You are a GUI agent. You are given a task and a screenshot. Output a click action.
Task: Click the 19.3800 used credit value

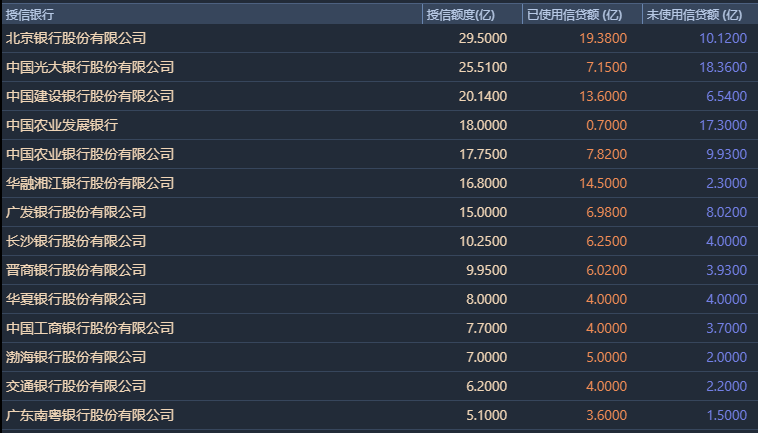point(603,38)
